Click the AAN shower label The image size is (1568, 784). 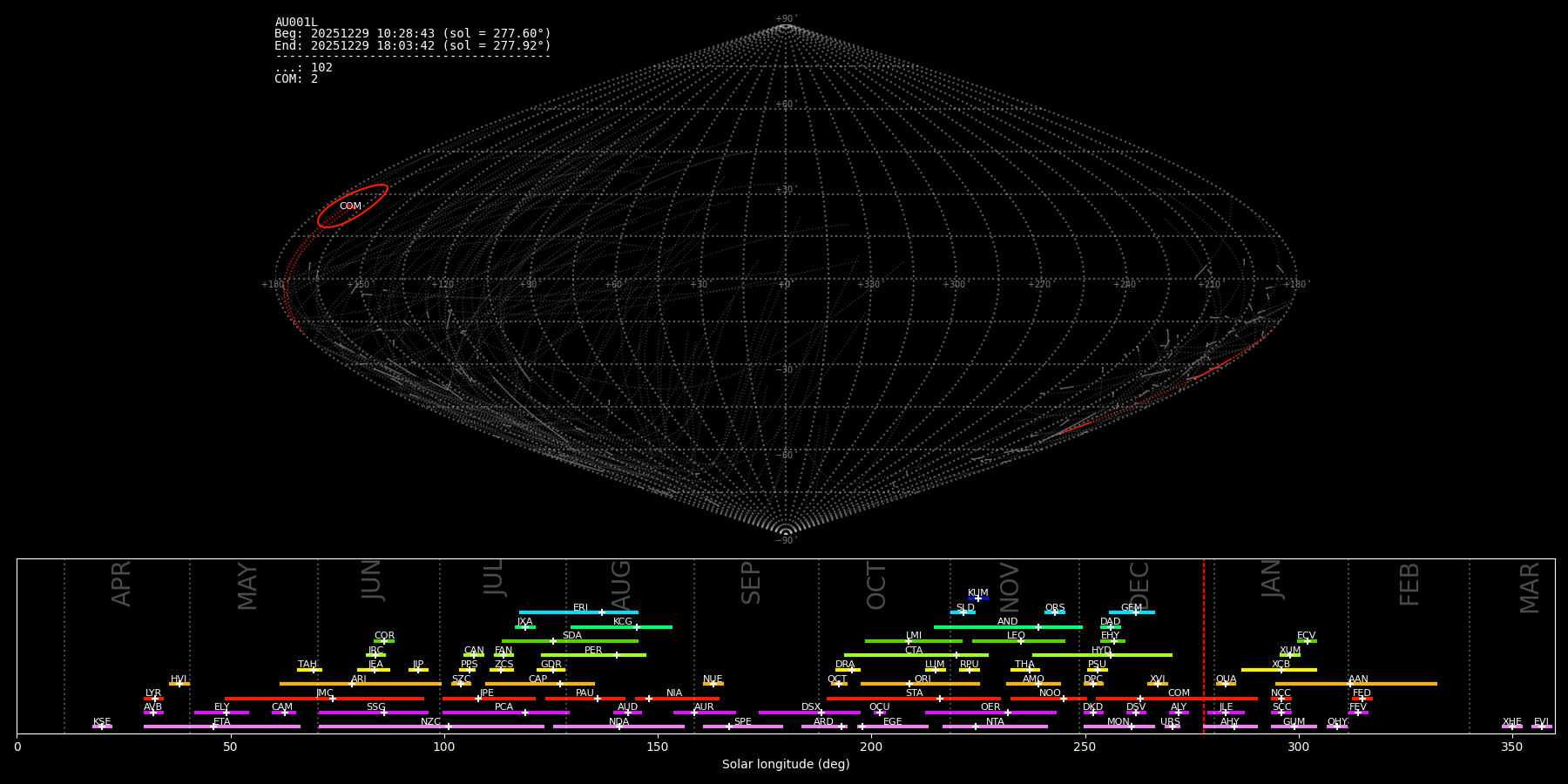click(x=1358, y=679)
